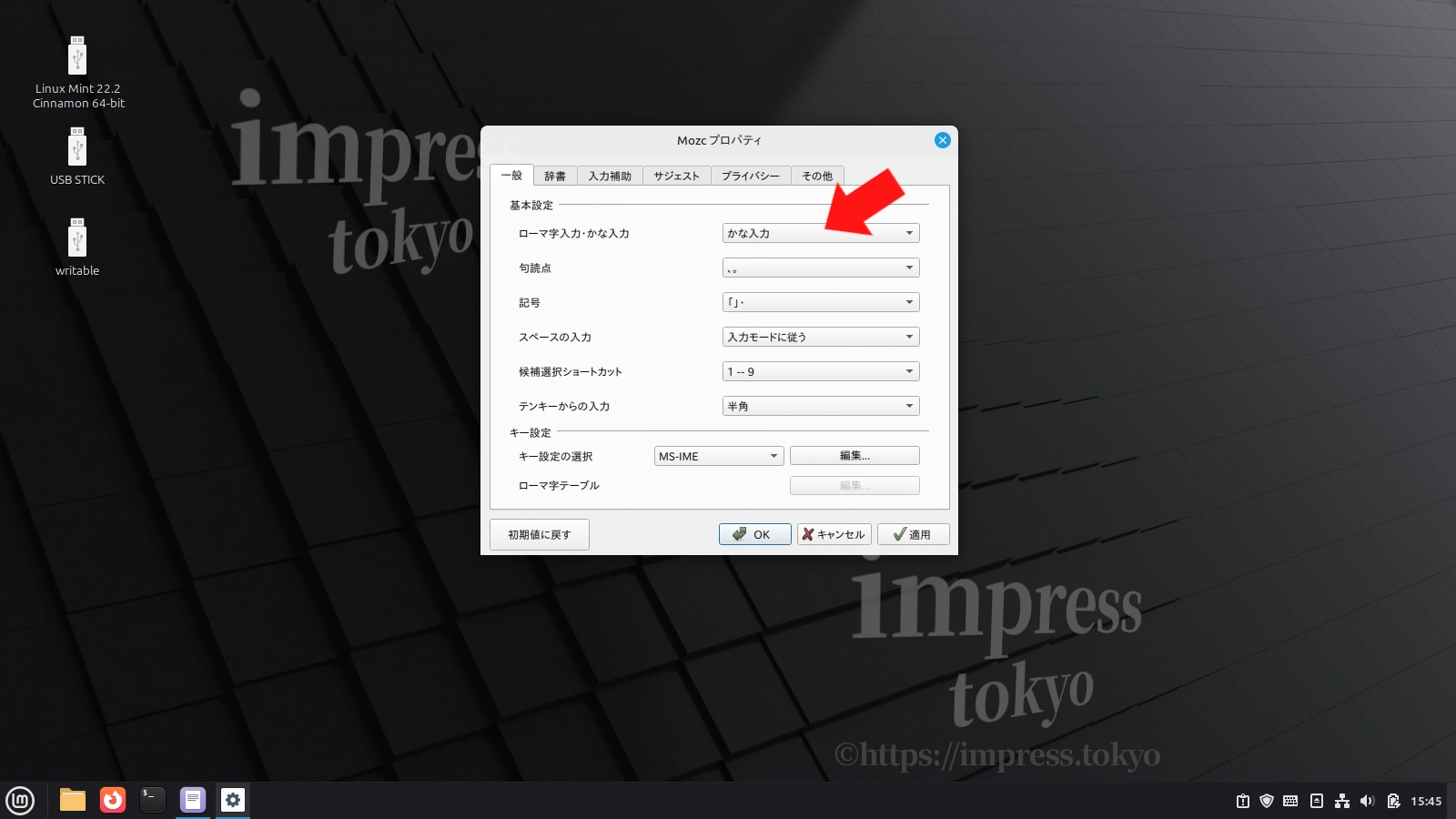The width and height of the screenshot is (1456, 819).
Task: Expand the 句読点 punctuation dropdown
Action: pos(821,268)
